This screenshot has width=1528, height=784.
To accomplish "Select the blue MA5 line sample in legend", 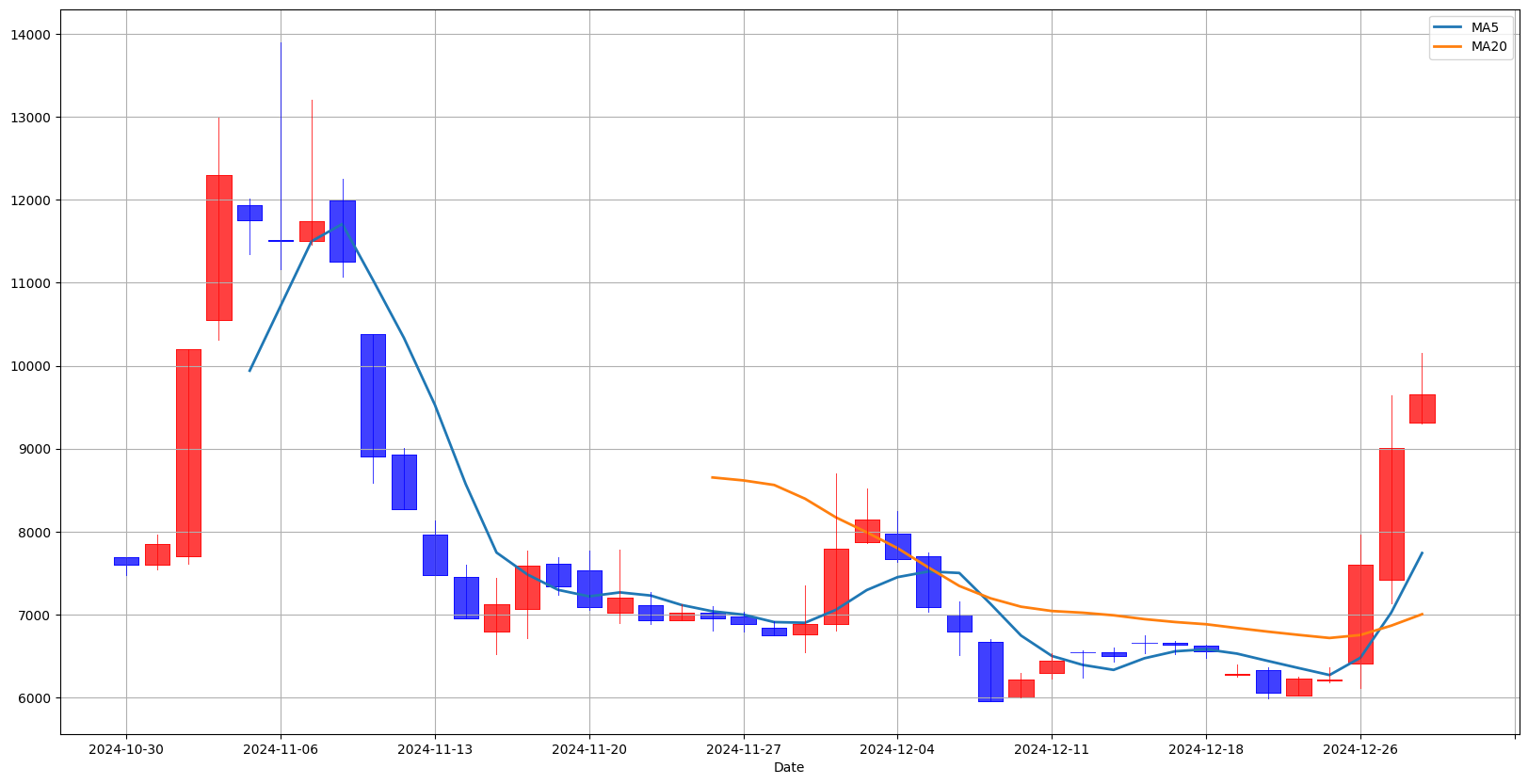I will point(1449,28).
